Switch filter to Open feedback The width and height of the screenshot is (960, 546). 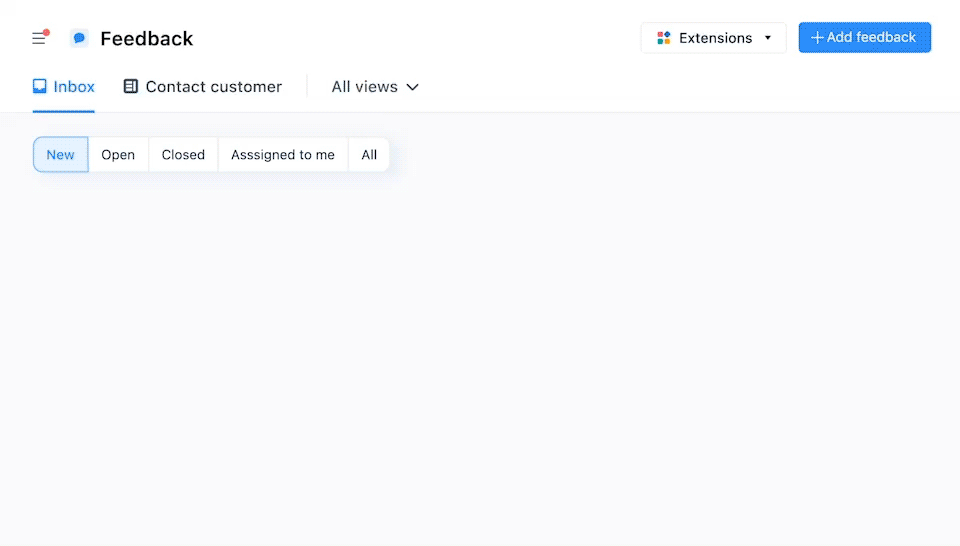pyautogui.click(x=118, y=155)
